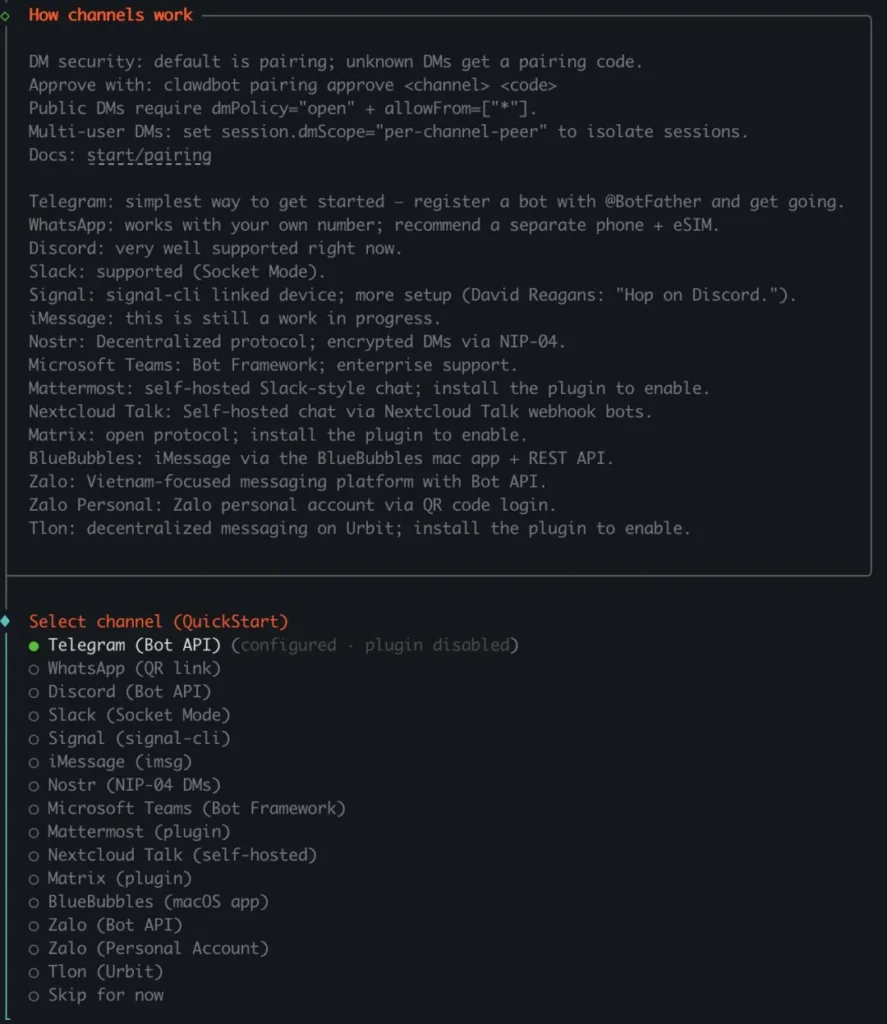This screenshot has width=887, height=1024.
Task: Select Signal (signal-cli) channel
Action: pos(138,738)
